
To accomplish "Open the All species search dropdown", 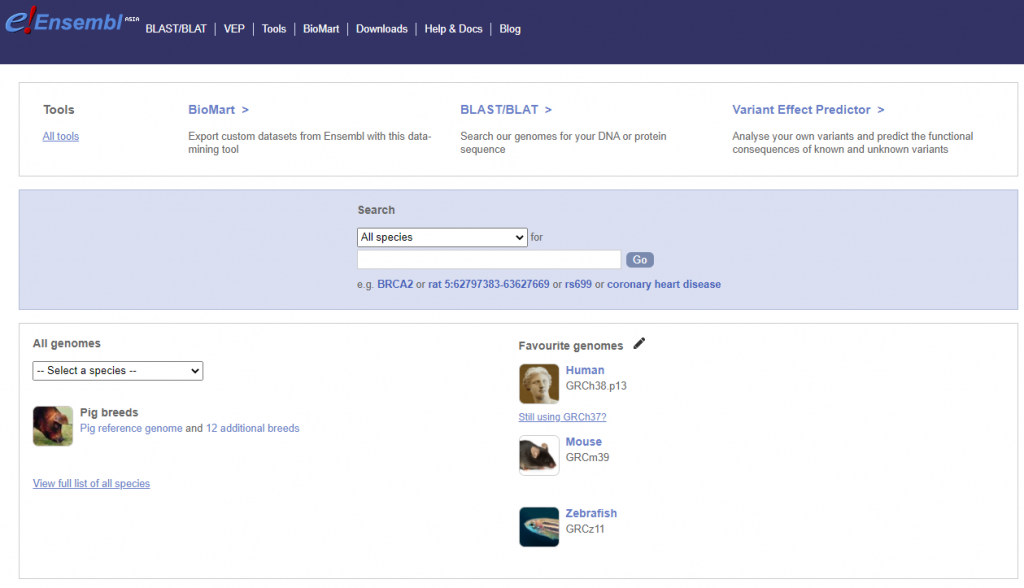I will pyautogui.click(x=442, y=237).
